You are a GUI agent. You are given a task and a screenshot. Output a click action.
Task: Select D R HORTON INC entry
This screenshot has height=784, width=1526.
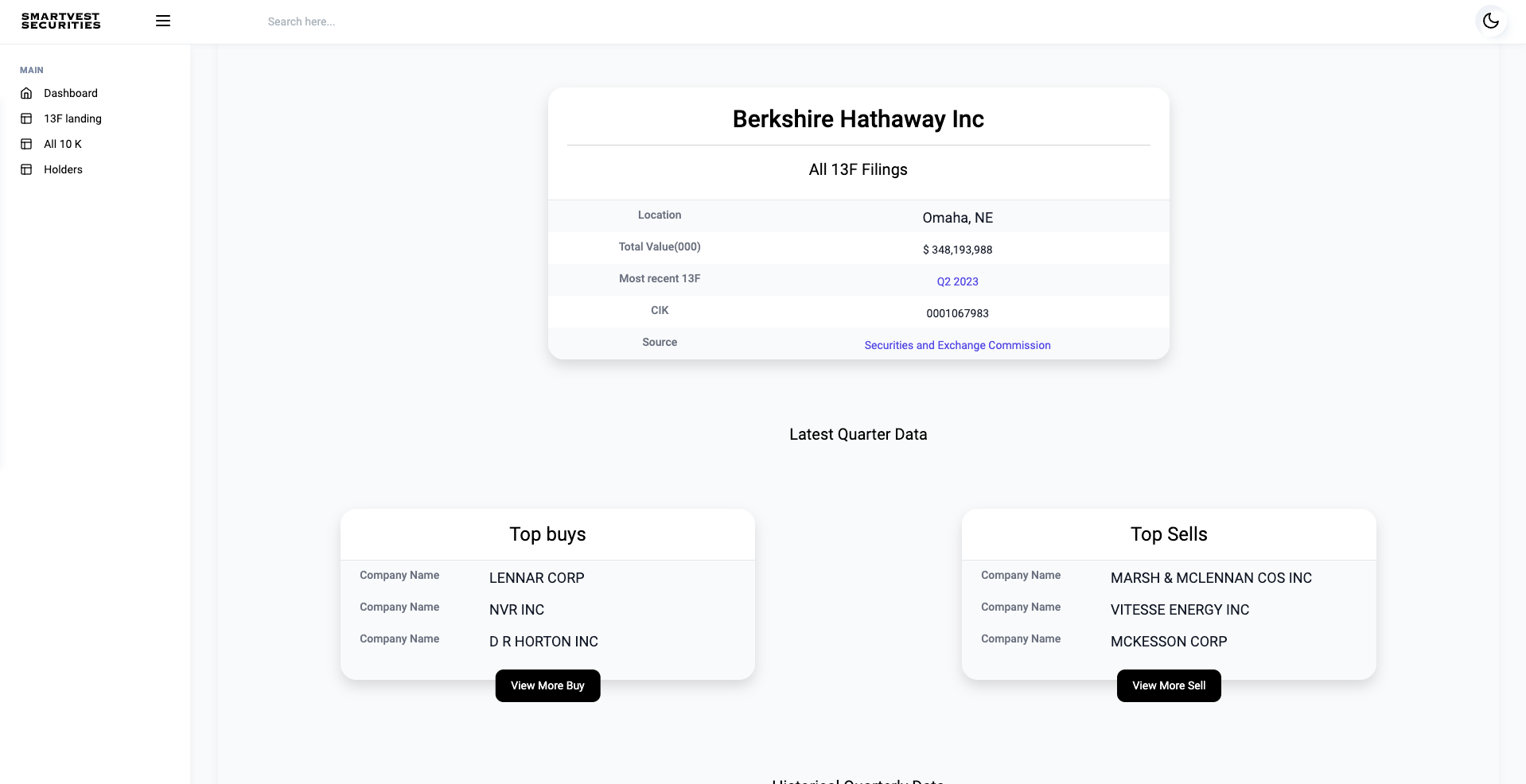(x=543, y=642)
